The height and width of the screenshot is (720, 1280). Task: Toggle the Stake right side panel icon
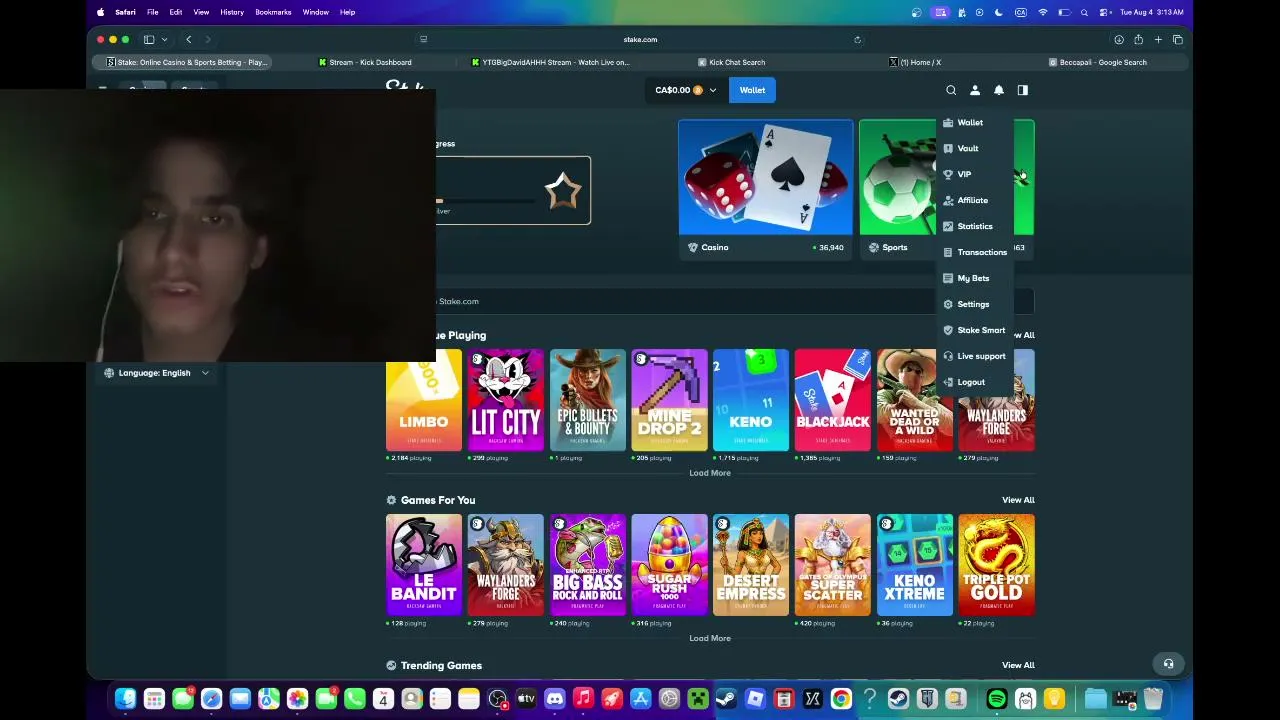[1023, 90]
